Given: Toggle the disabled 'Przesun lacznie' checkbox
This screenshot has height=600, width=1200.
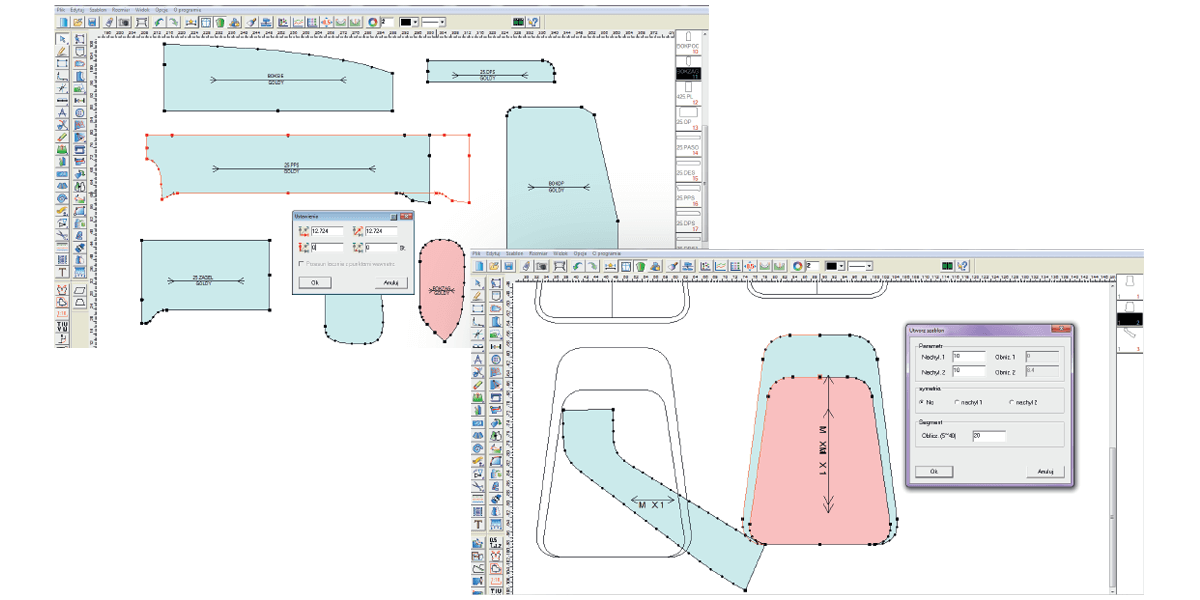Looking at the screenshot, I should coord(301,264).
